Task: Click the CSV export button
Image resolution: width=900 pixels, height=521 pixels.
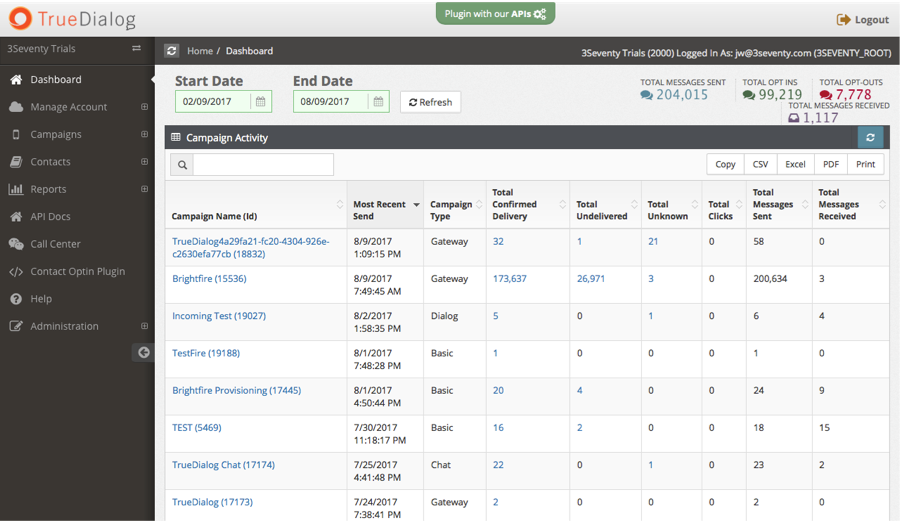Action: [761, 164]
